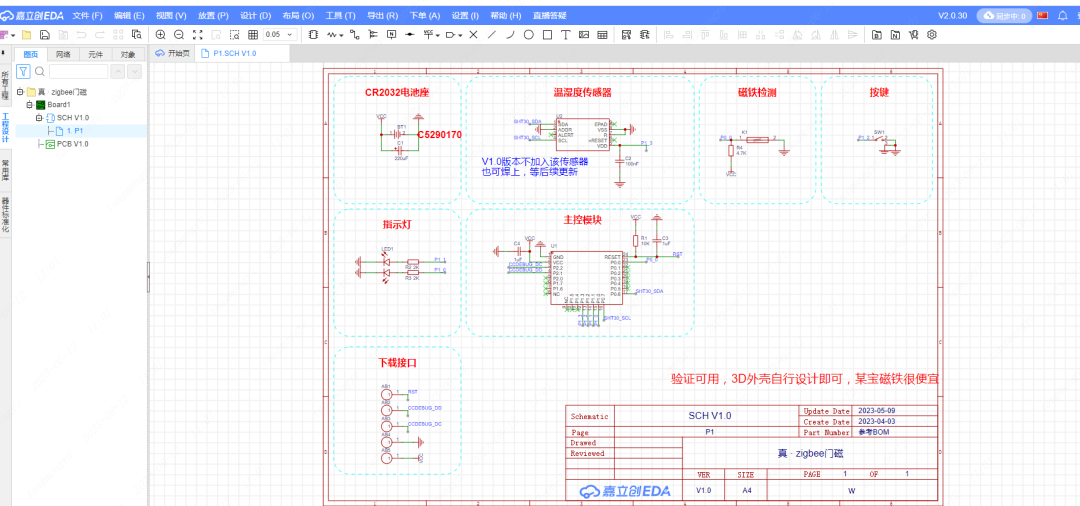Viewport: 1080px width, 506px height.
Task: Click the 同步中 sync status button
Action: pyautogui.click(x=1005, y=15)
